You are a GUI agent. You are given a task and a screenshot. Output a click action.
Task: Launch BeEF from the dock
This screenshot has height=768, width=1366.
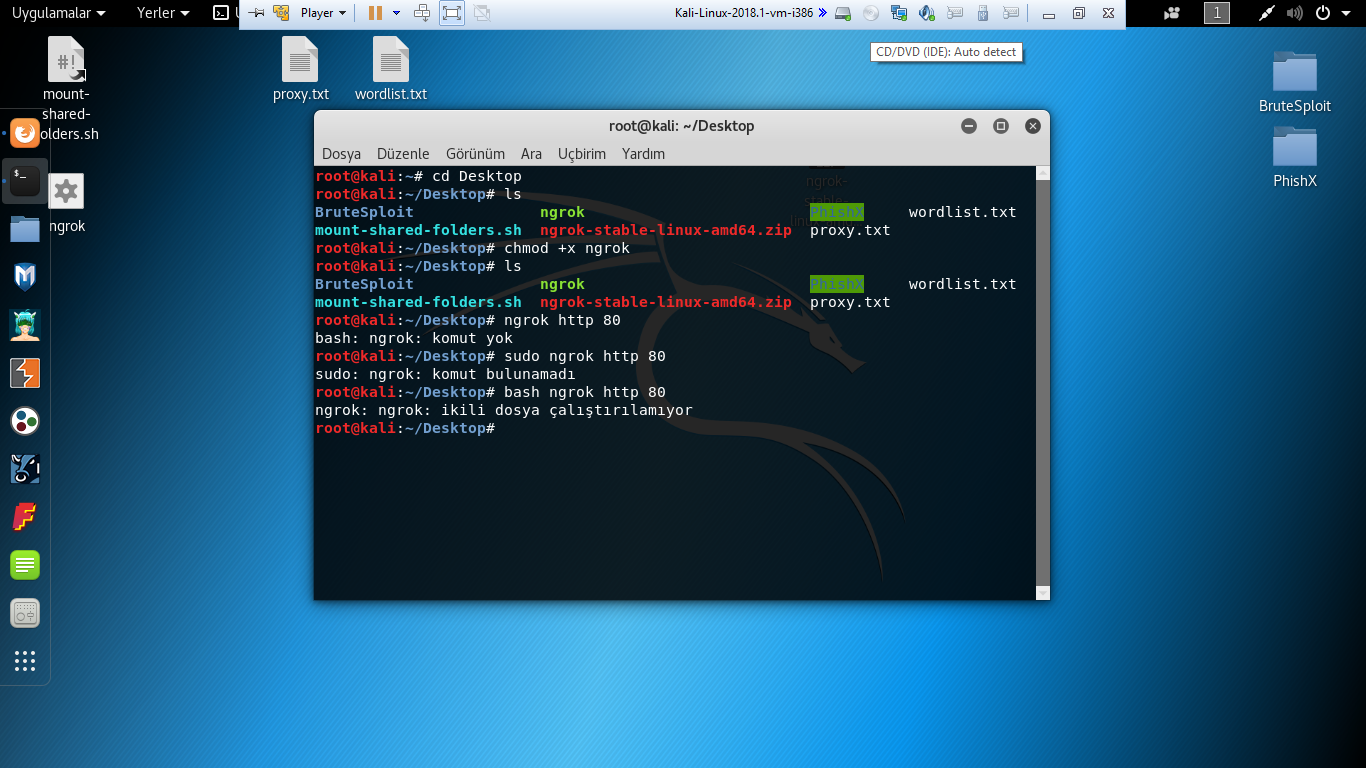click(25, 469)
